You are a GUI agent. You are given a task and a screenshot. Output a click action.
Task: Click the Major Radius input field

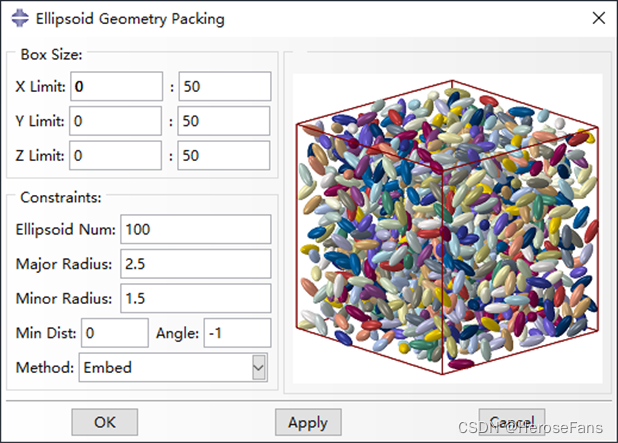coord(195,264)
